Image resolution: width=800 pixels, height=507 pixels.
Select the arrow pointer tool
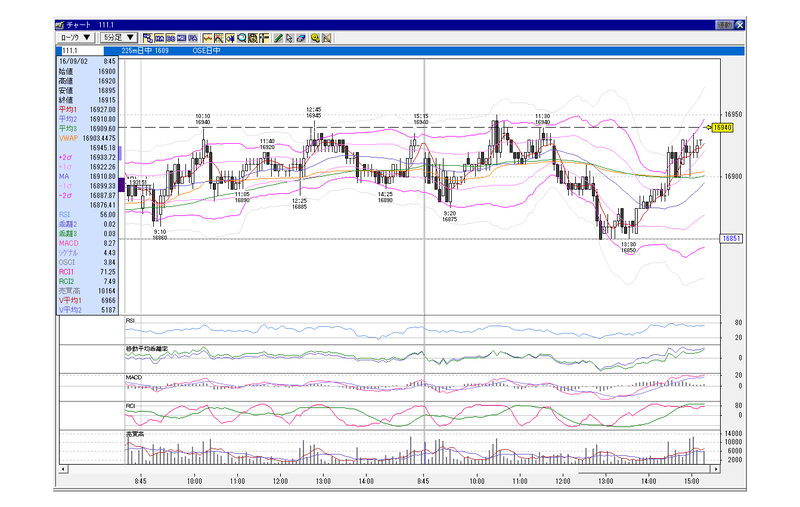(x=289, y=38)
